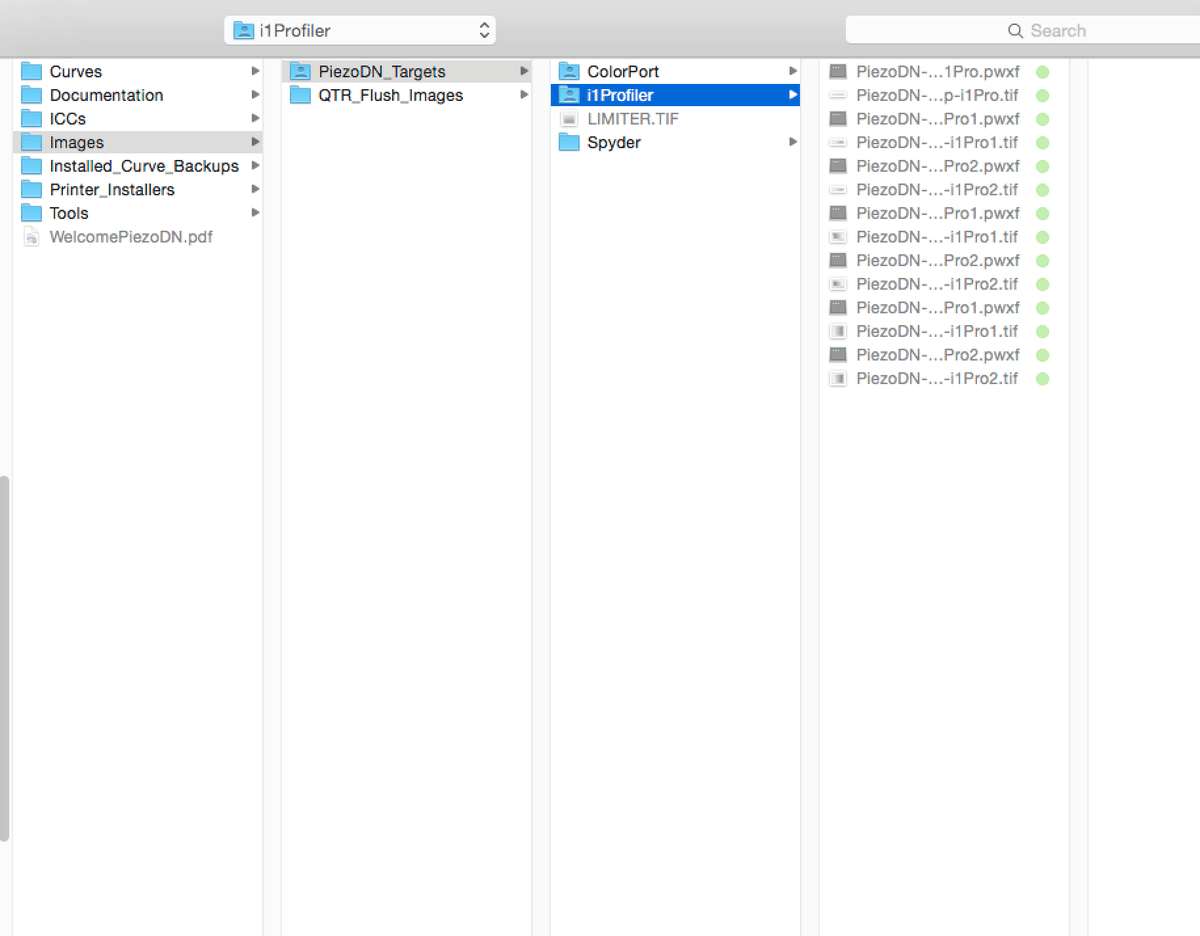The image size is (1200, 936).
Task: Select the Spyder folder icon
Action: 569,142
